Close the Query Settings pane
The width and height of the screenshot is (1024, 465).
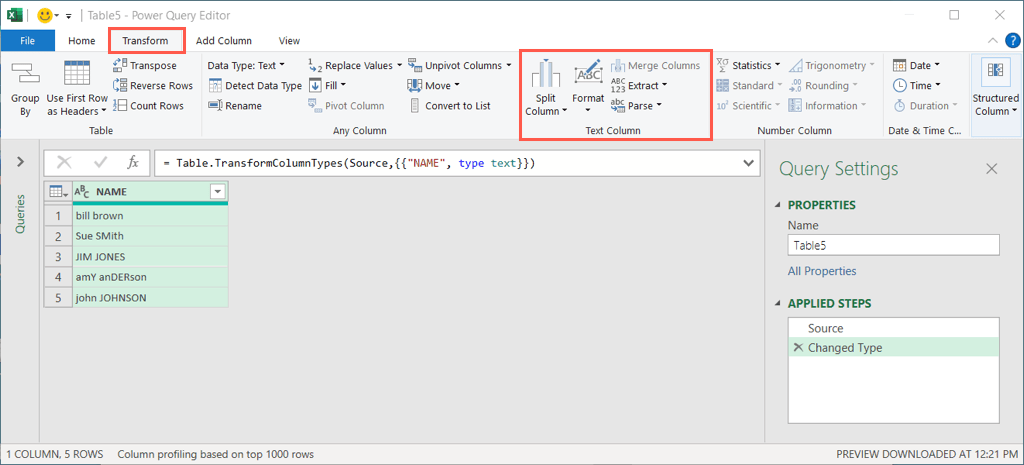point(991,169)
